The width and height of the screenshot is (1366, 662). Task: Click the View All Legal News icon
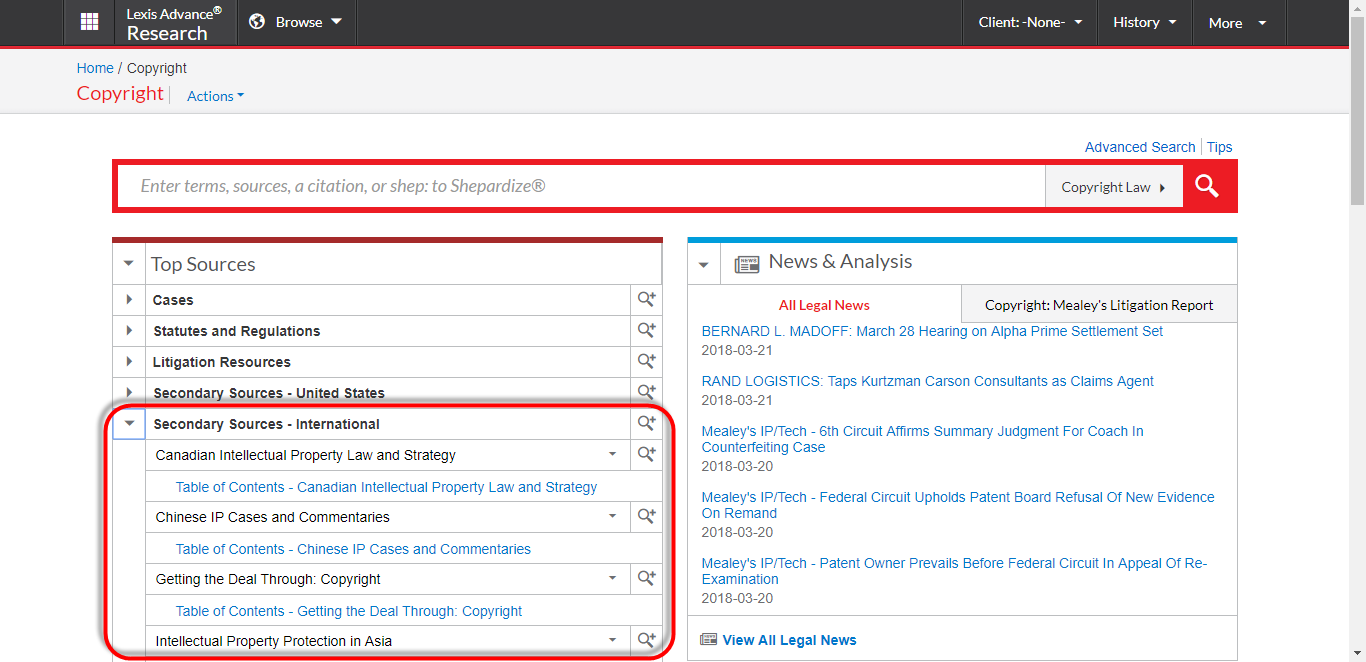click(709, 640)
